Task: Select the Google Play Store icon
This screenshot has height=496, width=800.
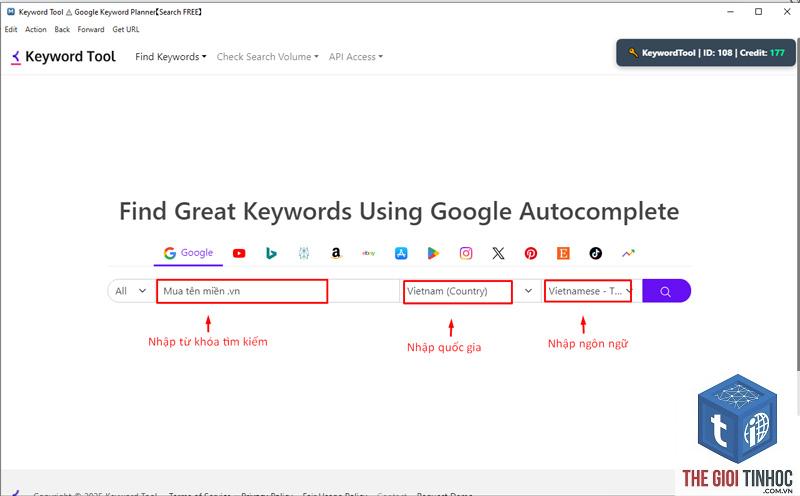Action: pyautogui.click(x=433, y=253)
